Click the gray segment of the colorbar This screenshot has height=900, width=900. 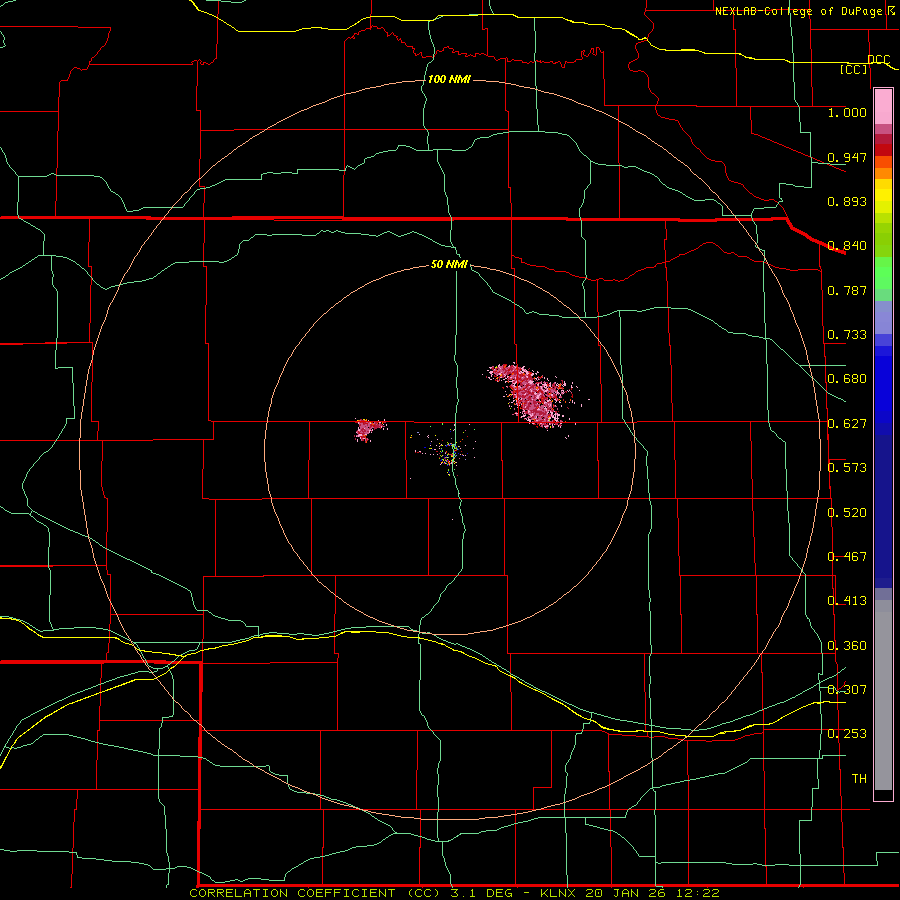pos(883,695)
